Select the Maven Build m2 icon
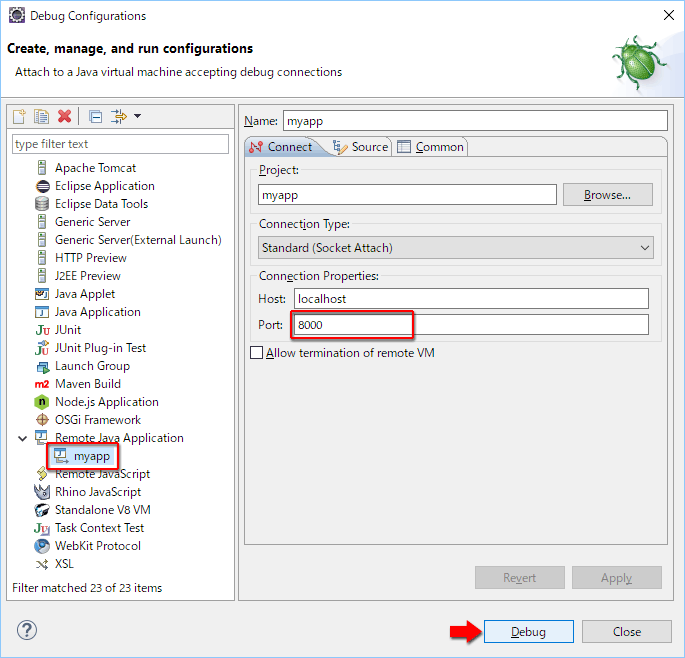This screenshot has width=685, height=658. pyautogui.click(x=42, y=384)
